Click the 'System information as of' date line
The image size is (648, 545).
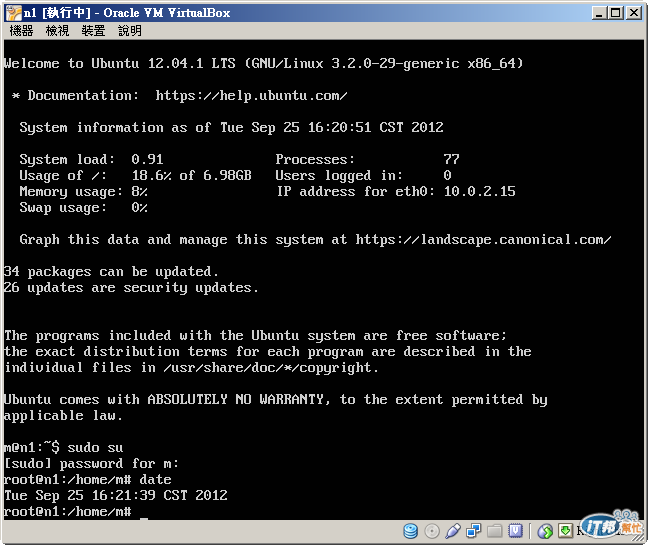click(x=231, y=128)
